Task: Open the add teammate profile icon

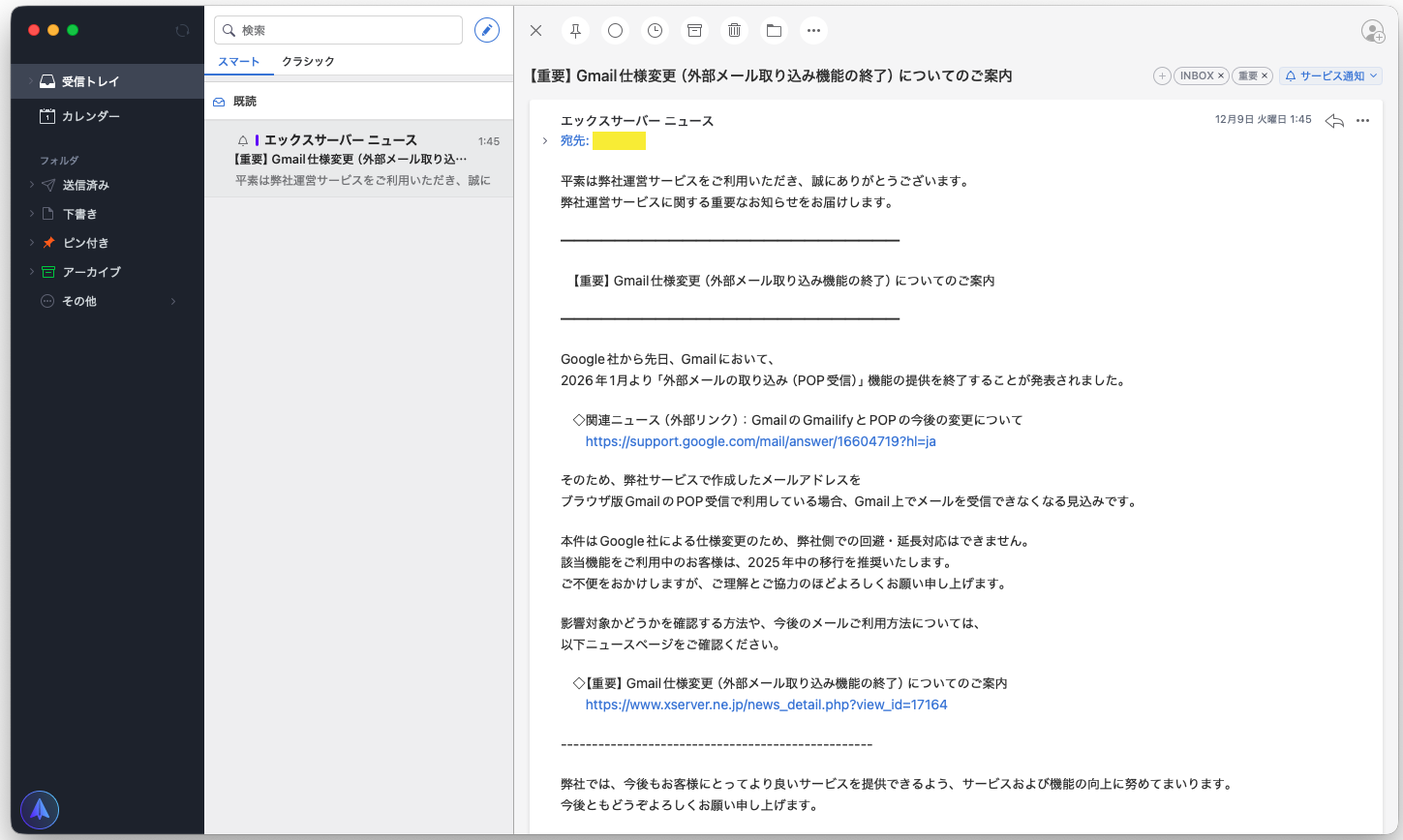Action: click(1373, 31)
